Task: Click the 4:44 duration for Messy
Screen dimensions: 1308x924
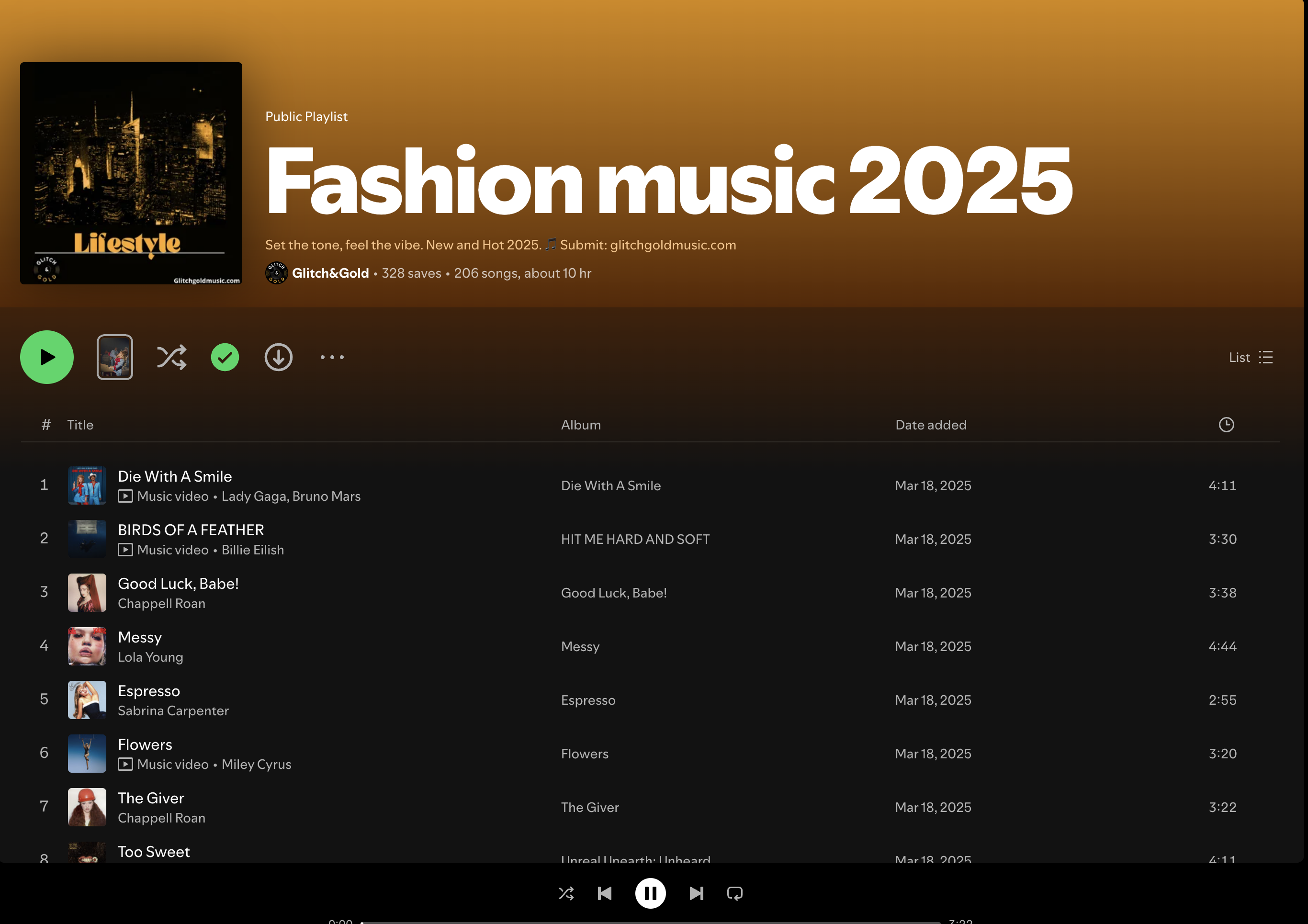Action: point(1223,647)
